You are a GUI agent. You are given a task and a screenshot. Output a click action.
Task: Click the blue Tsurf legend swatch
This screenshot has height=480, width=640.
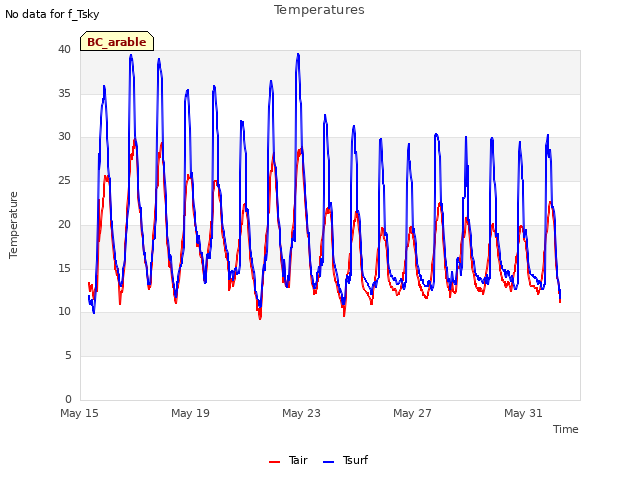329,462
